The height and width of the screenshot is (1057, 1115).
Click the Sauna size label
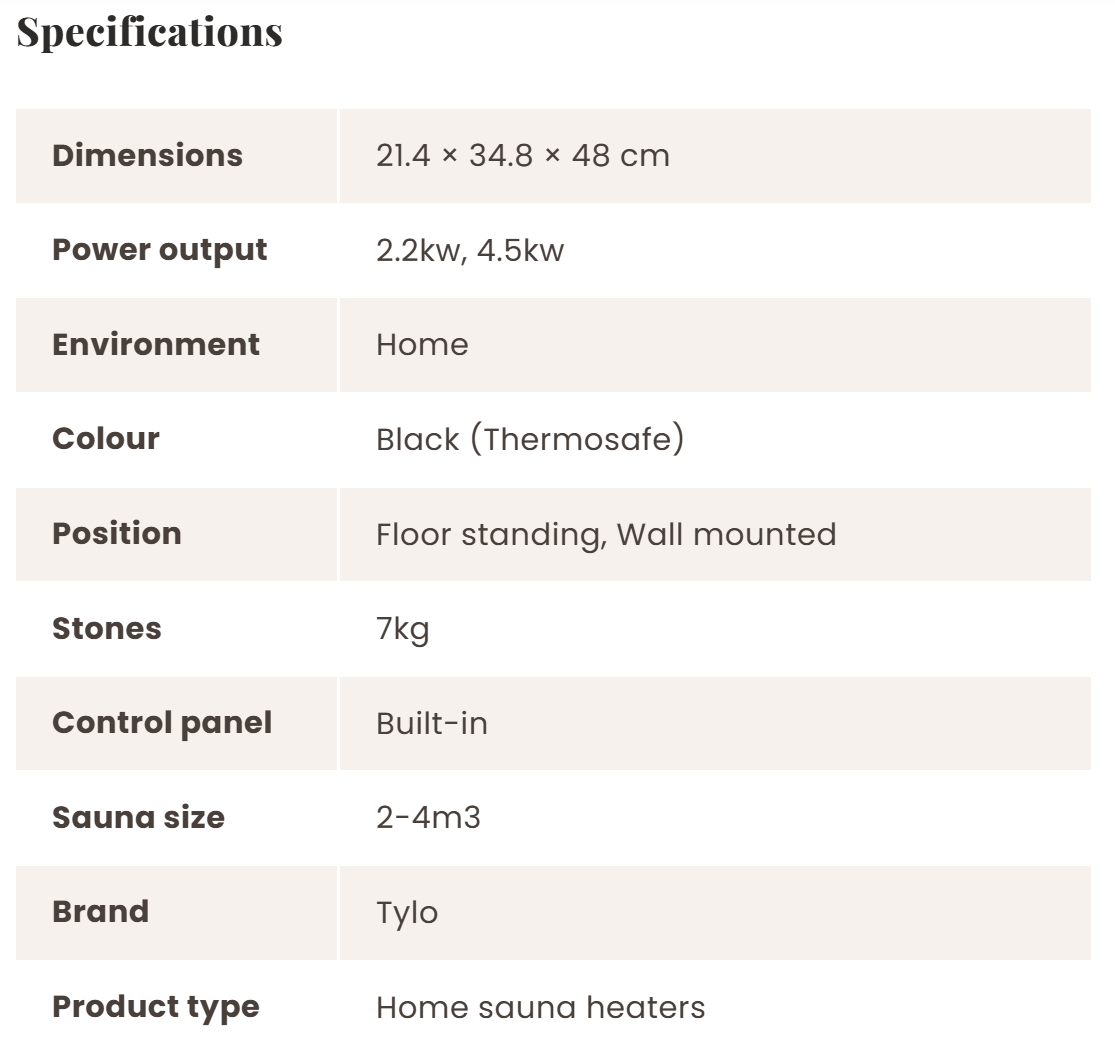coord(138,817)
